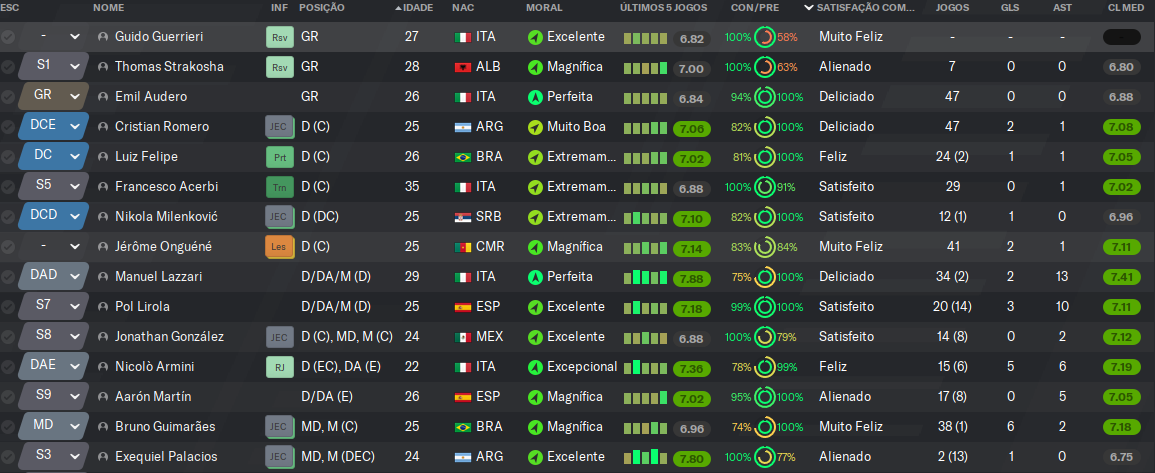Toggle the selection checkmark for Pol Lirola
This screenshot has width=1155, height=473.
point(8,306)
